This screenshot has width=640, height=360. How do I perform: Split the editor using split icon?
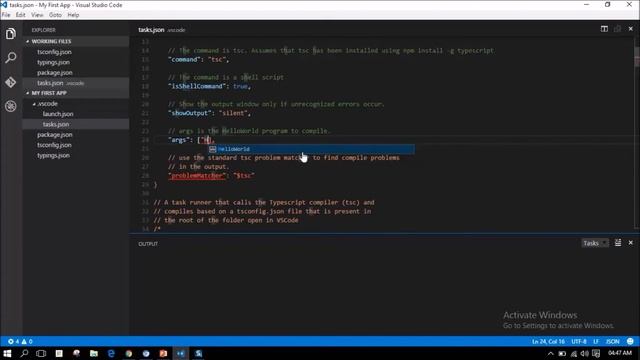[604, 29]
